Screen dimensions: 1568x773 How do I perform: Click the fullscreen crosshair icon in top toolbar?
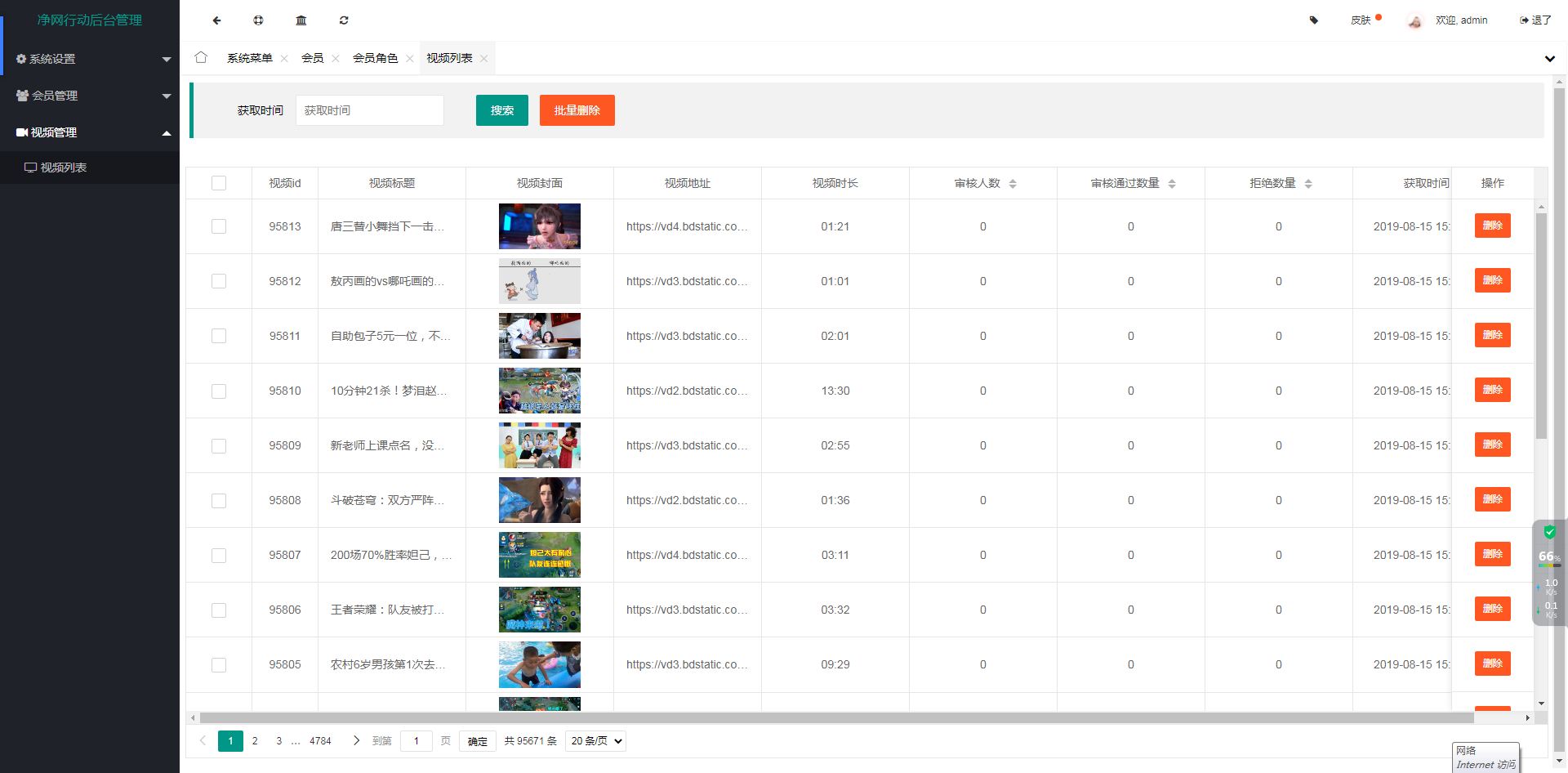click(259, 20)
